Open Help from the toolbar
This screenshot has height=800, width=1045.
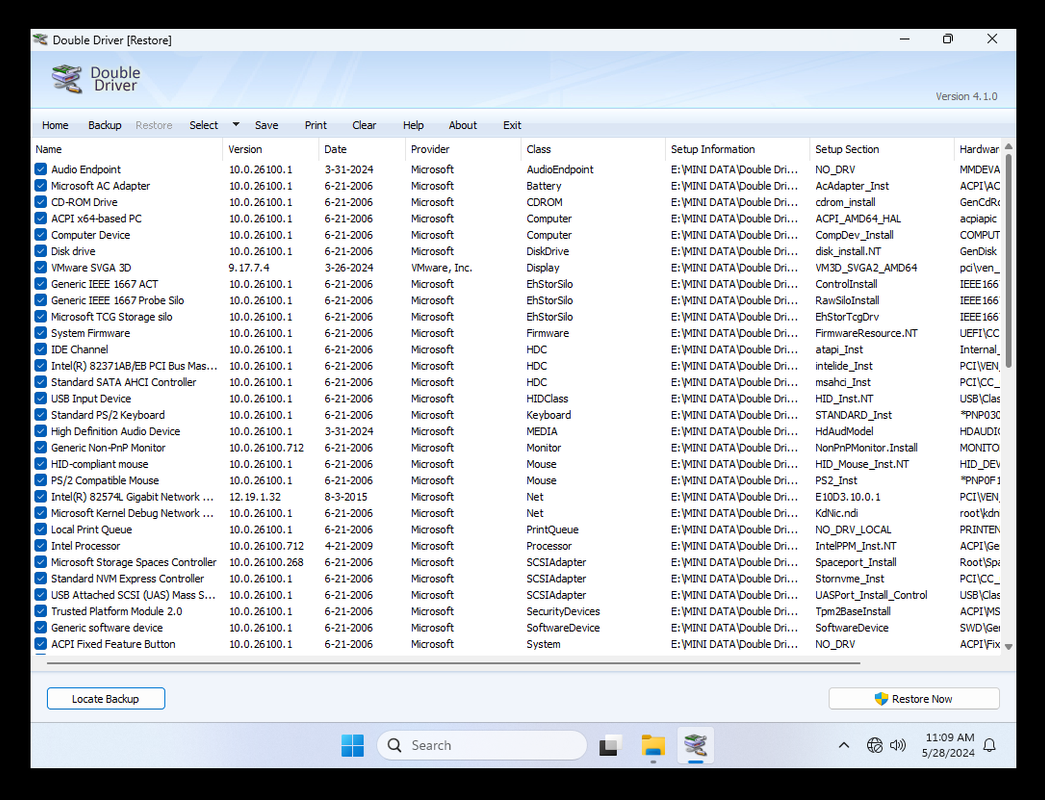pyautogui.click(x=413, y=125)
